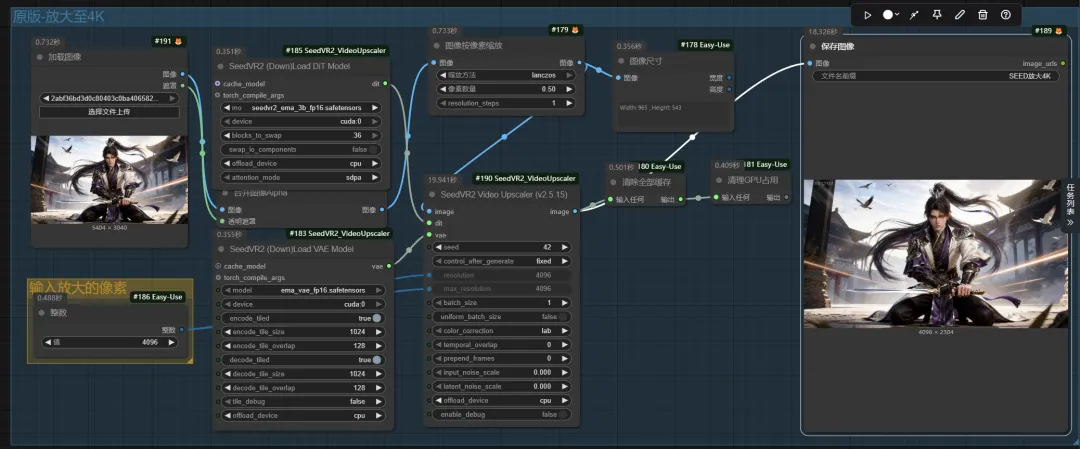Image resolution: width=1080 pixels, height=449 pixels.
Task: Click 宽度 output socket on 图像尺寸
Action: click(x=729, y=78)
